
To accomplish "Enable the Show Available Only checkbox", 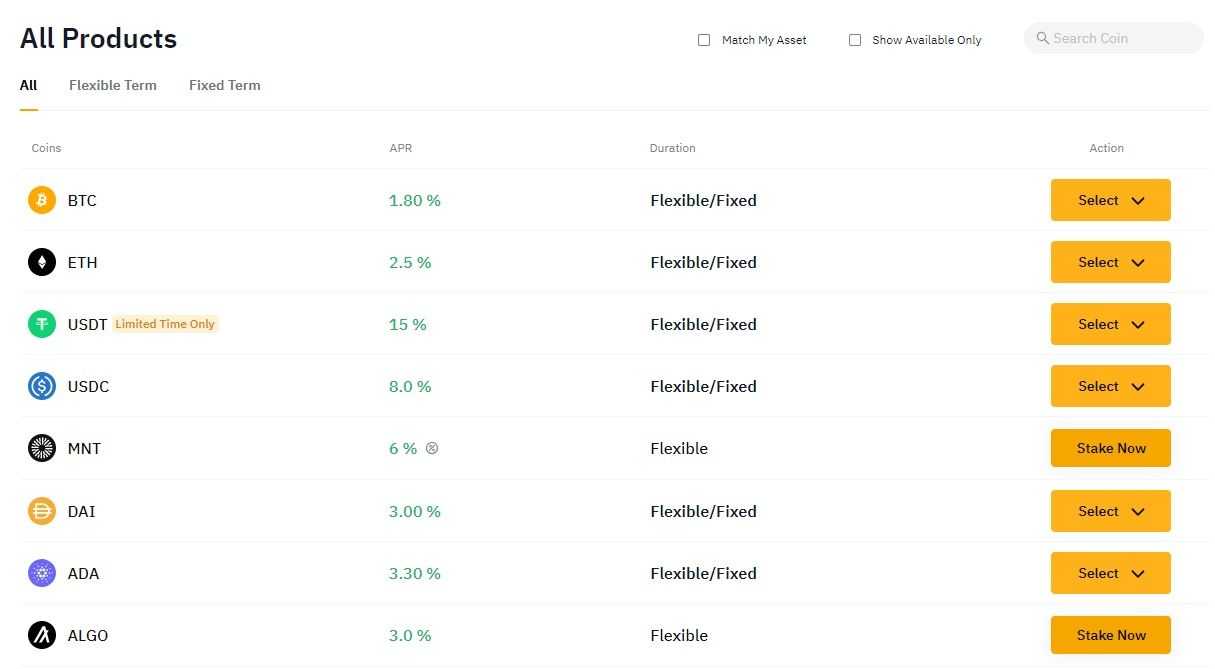I will (x=855, y=39).
